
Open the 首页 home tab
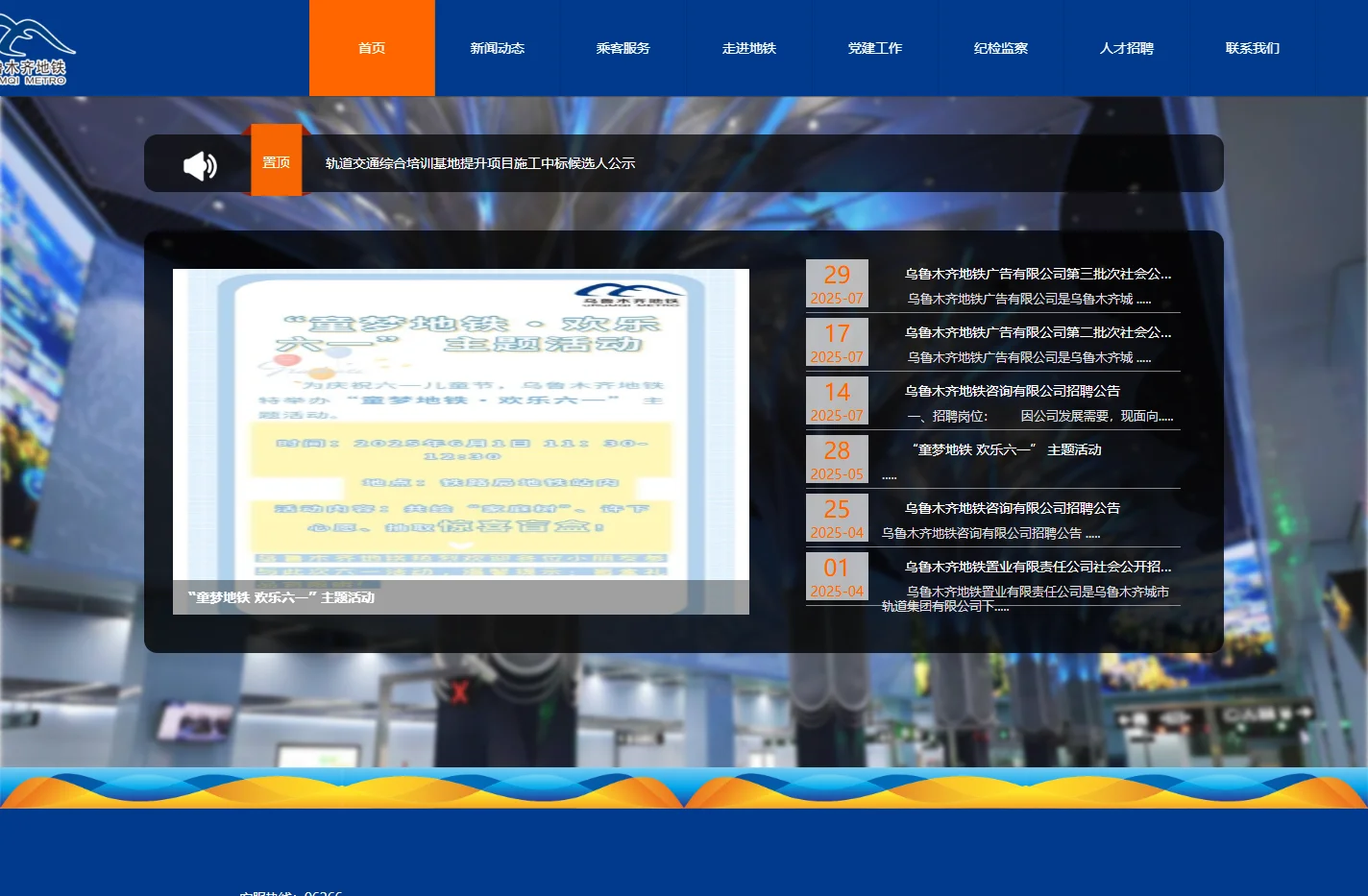coord(372,48)
